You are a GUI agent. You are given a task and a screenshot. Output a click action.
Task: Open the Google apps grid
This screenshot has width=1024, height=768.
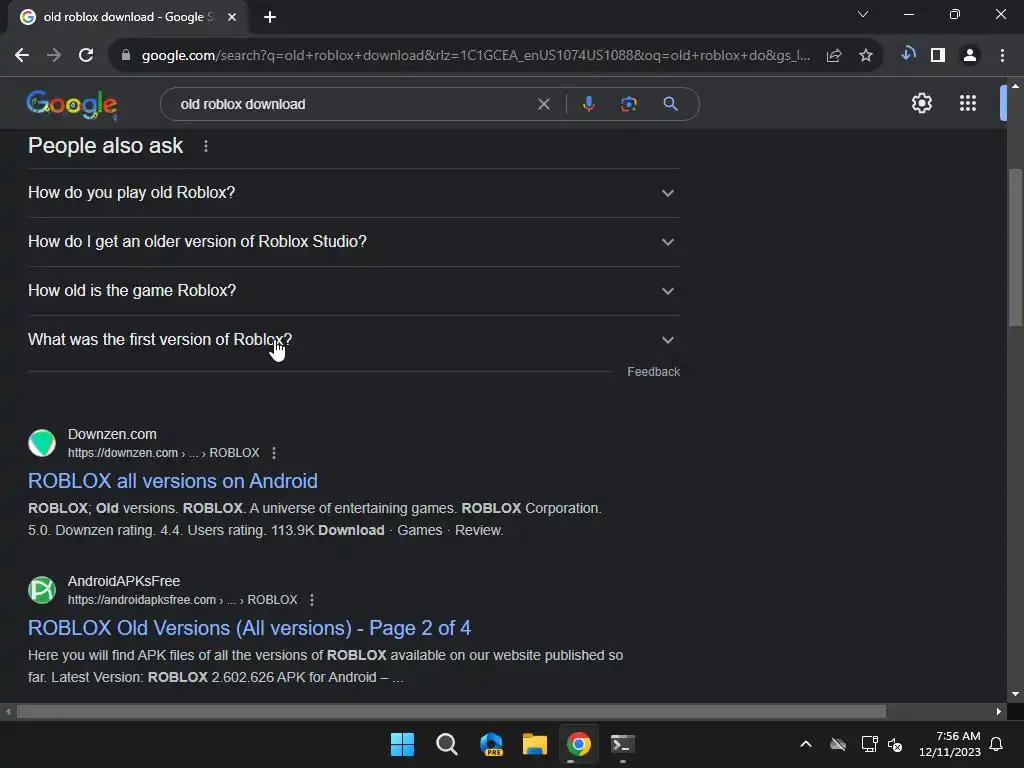[x=968, y=103]
